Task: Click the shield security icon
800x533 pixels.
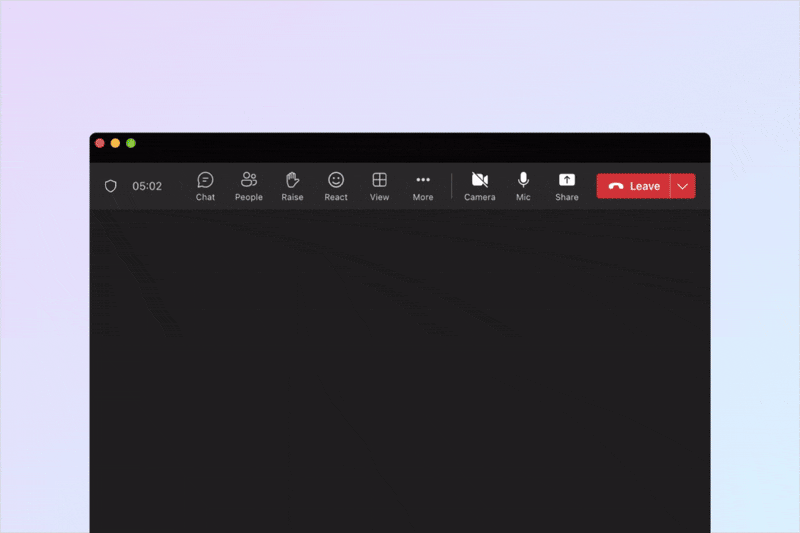Action: tap(111, 186)
